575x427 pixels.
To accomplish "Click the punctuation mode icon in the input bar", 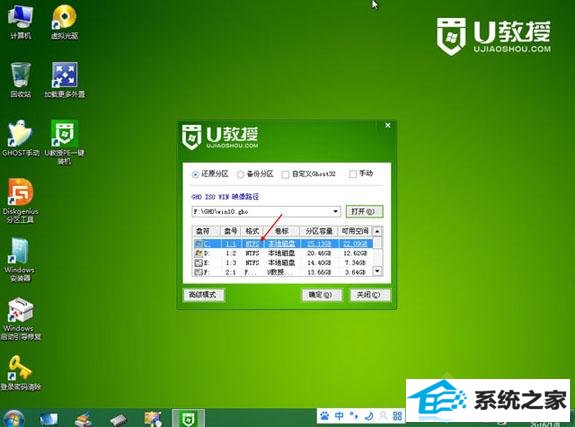I will (354, 416).
